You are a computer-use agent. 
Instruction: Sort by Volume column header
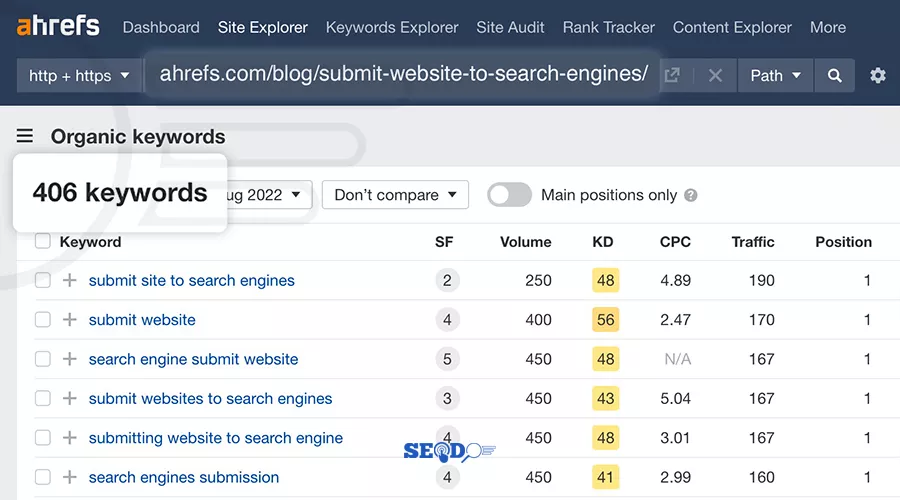[525, 242]
